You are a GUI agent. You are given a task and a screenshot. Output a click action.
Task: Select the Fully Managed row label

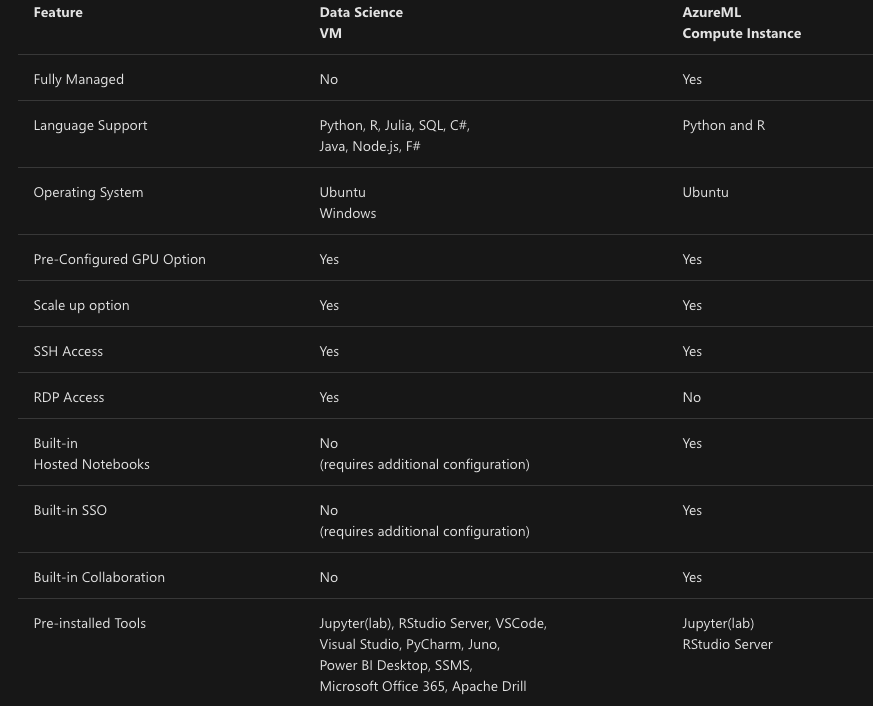click(x=78, y=79)
